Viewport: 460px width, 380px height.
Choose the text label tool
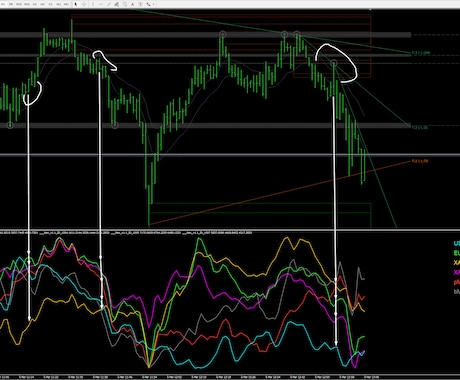(140, 4)
